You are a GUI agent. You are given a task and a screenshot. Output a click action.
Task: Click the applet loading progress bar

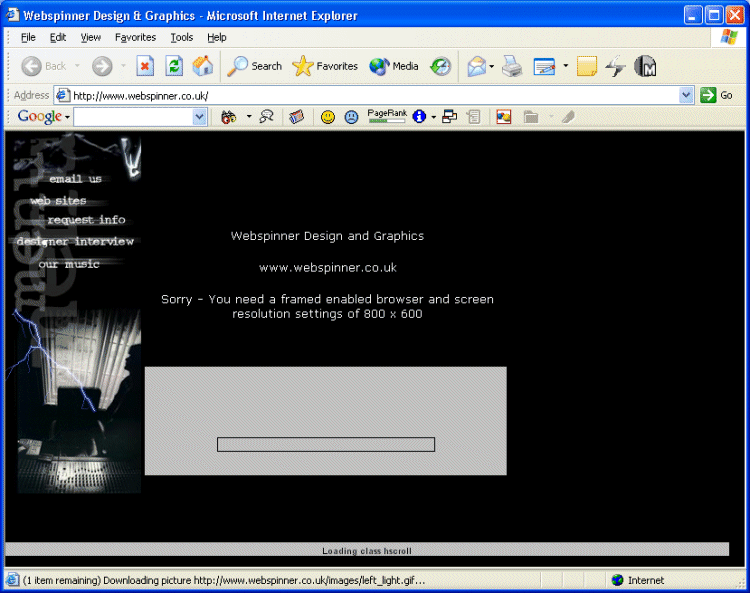(x=326, y=444)
